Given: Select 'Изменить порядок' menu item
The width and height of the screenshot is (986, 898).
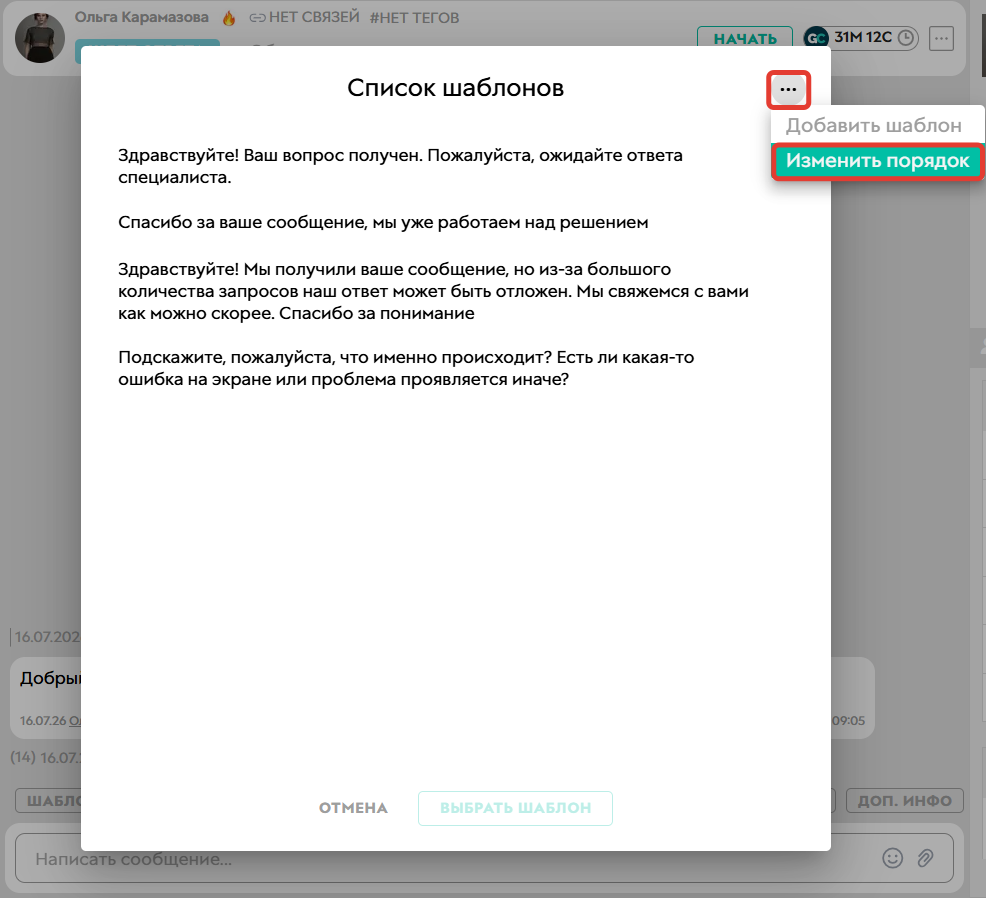Looking at the screenshot, I should coord(877,161).
